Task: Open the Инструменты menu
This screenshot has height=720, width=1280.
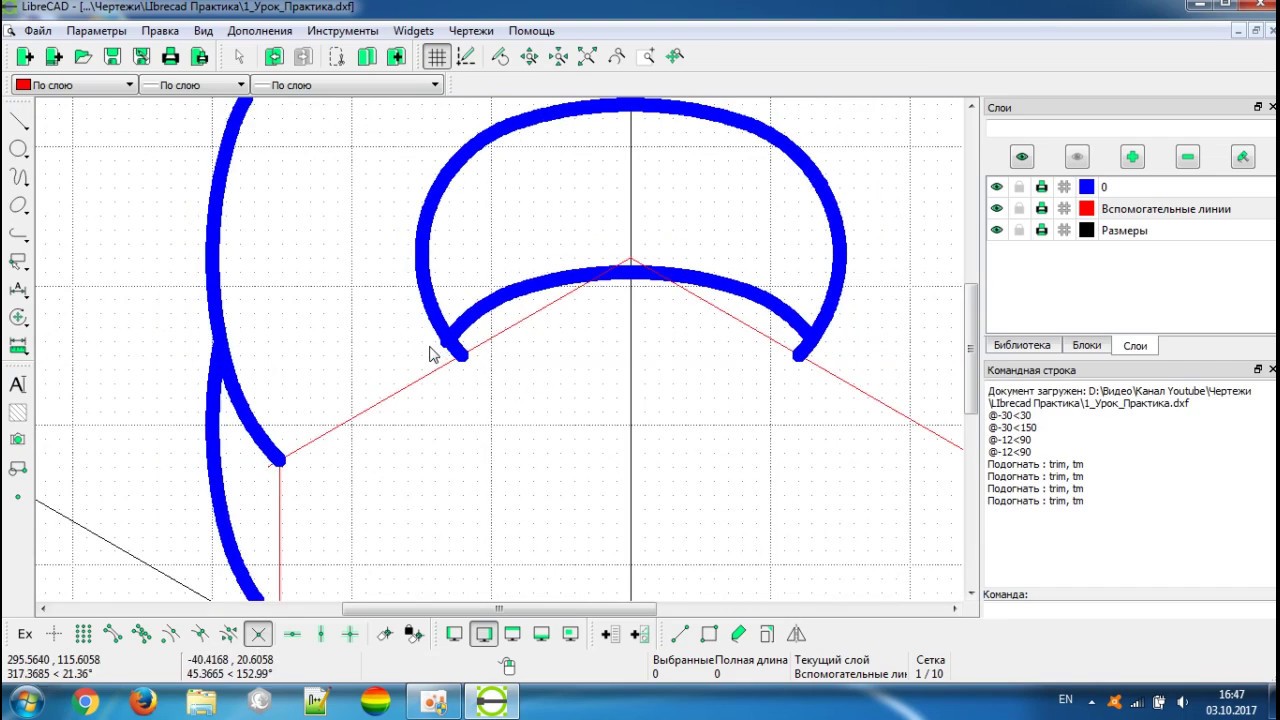Action: (343, 31)
